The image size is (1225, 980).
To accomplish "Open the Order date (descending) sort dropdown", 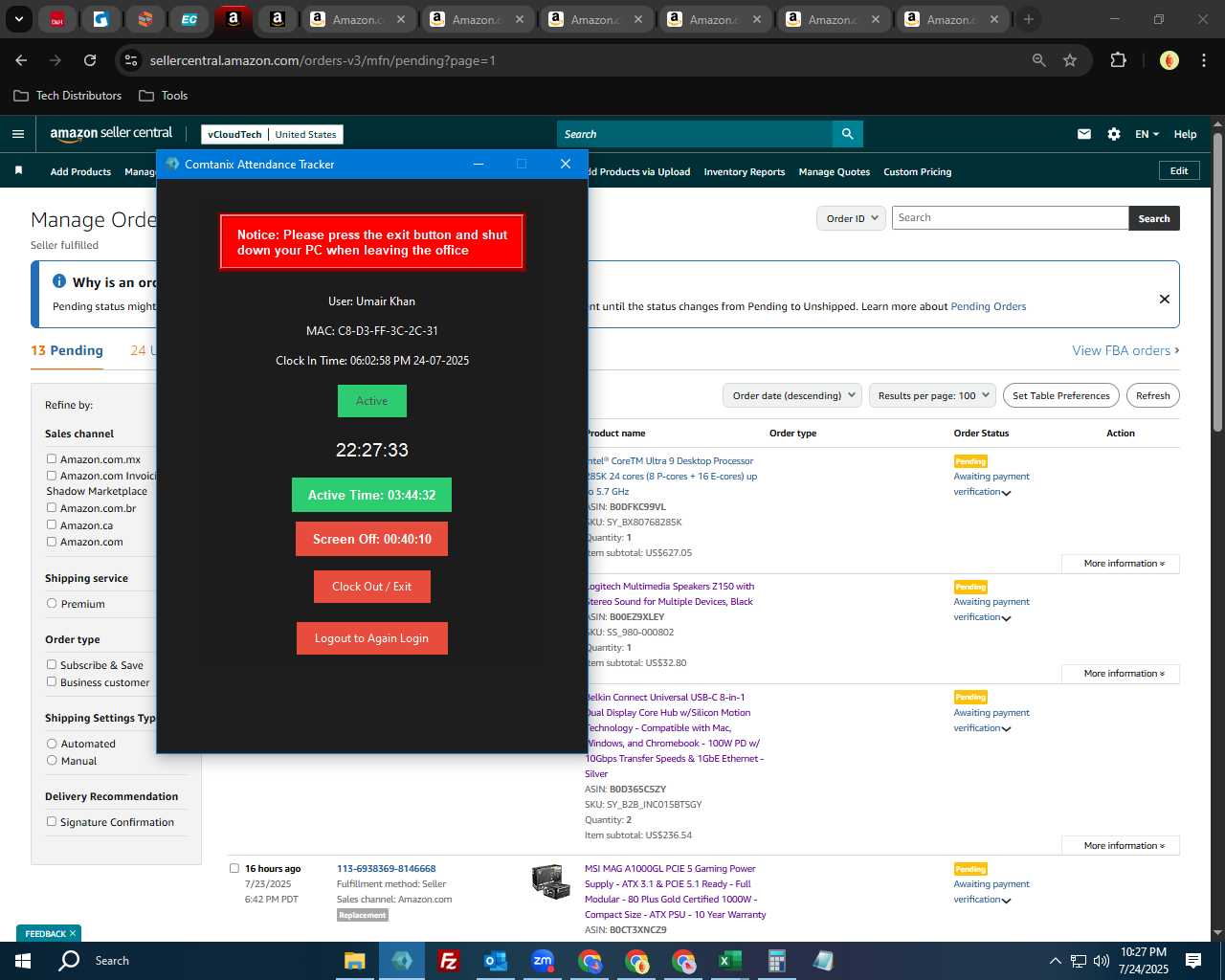I will pyautogui.click(x=791, y=395).
